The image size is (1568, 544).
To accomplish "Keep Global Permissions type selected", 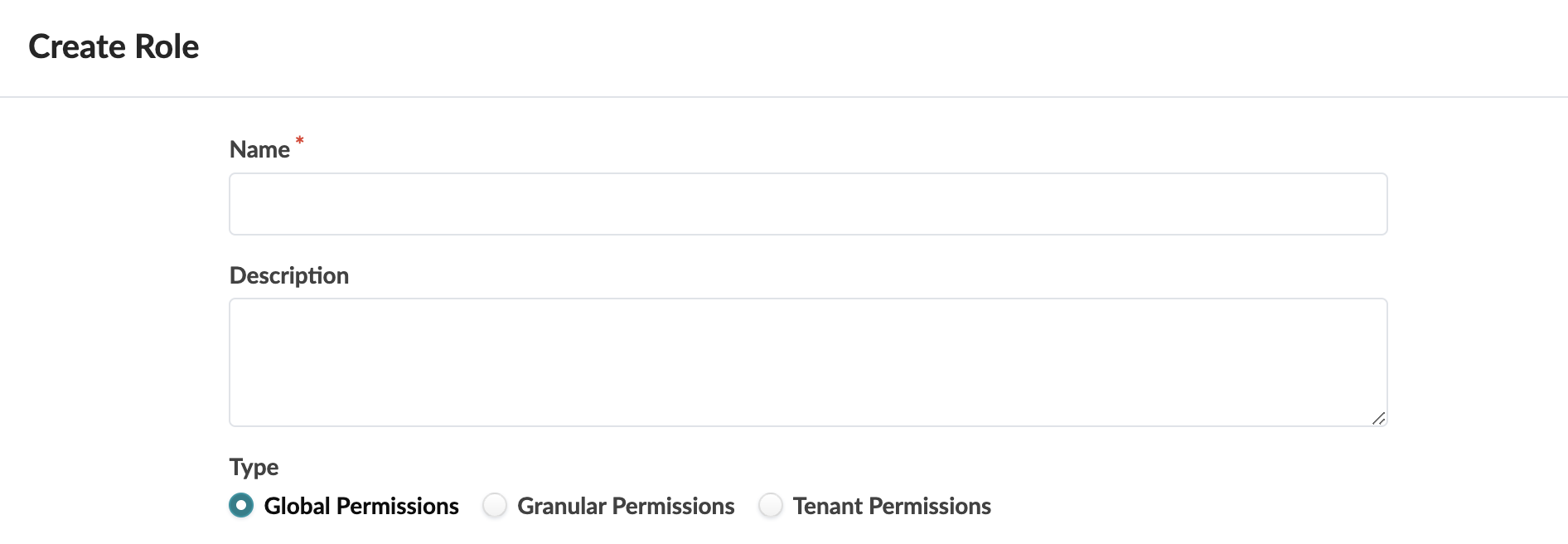I will click(241, 505).
